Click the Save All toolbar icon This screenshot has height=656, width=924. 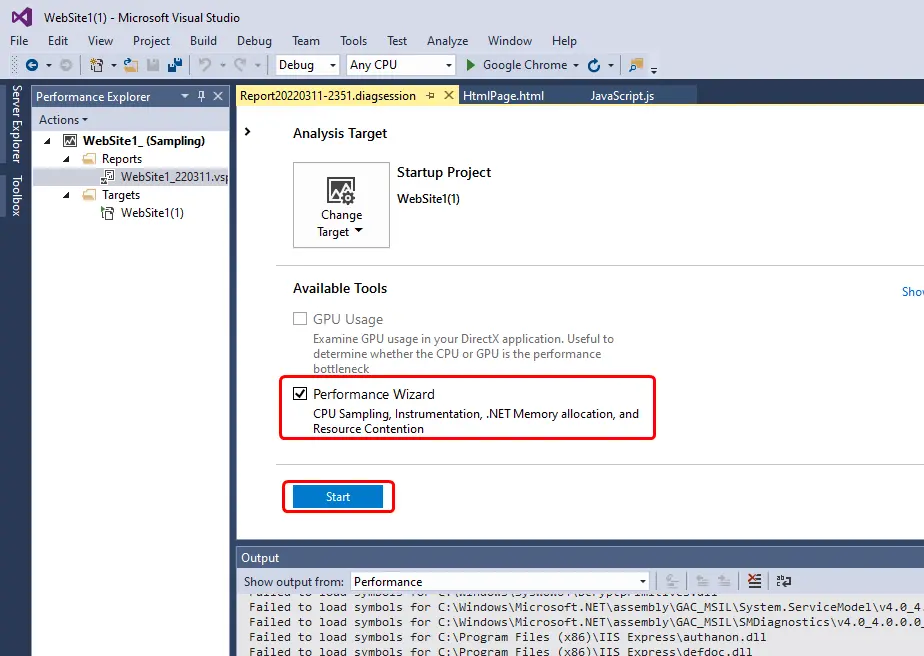[175, 65]
